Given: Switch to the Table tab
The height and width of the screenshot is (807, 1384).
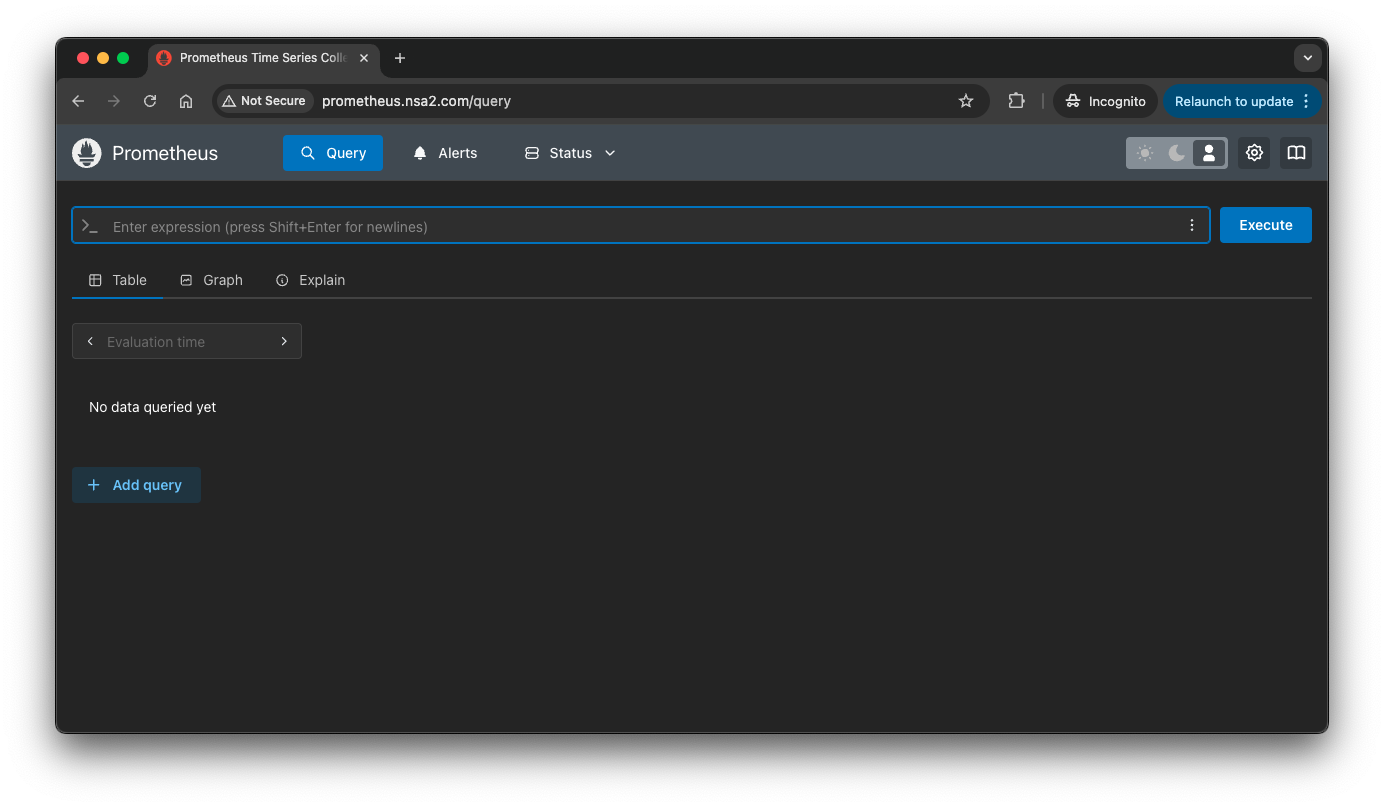Looking at the screenshot, I should pyautogui.click(x=117, y=280).
